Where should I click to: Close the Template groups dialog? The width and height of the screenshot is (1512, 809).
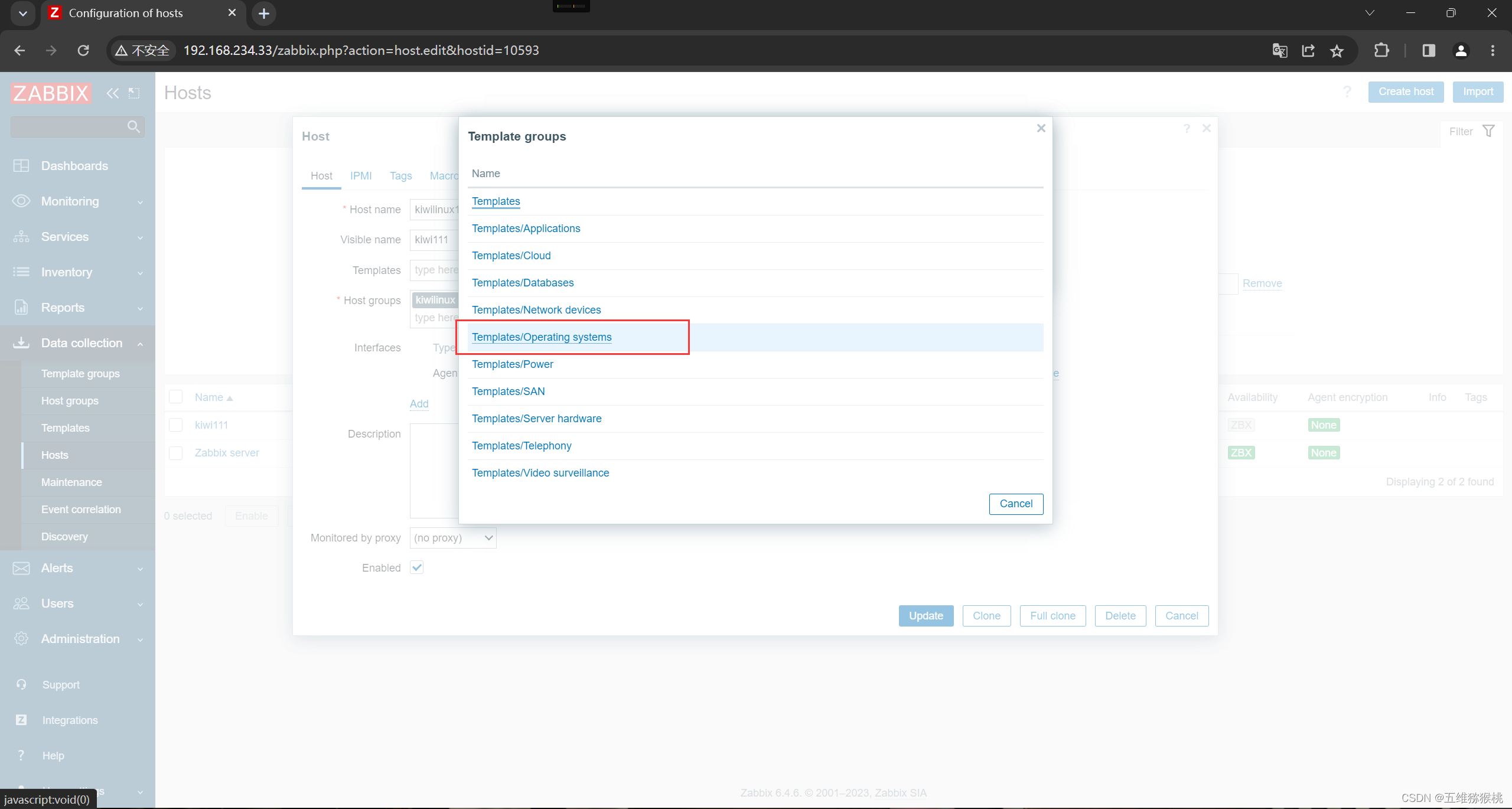click(1041, 128)
